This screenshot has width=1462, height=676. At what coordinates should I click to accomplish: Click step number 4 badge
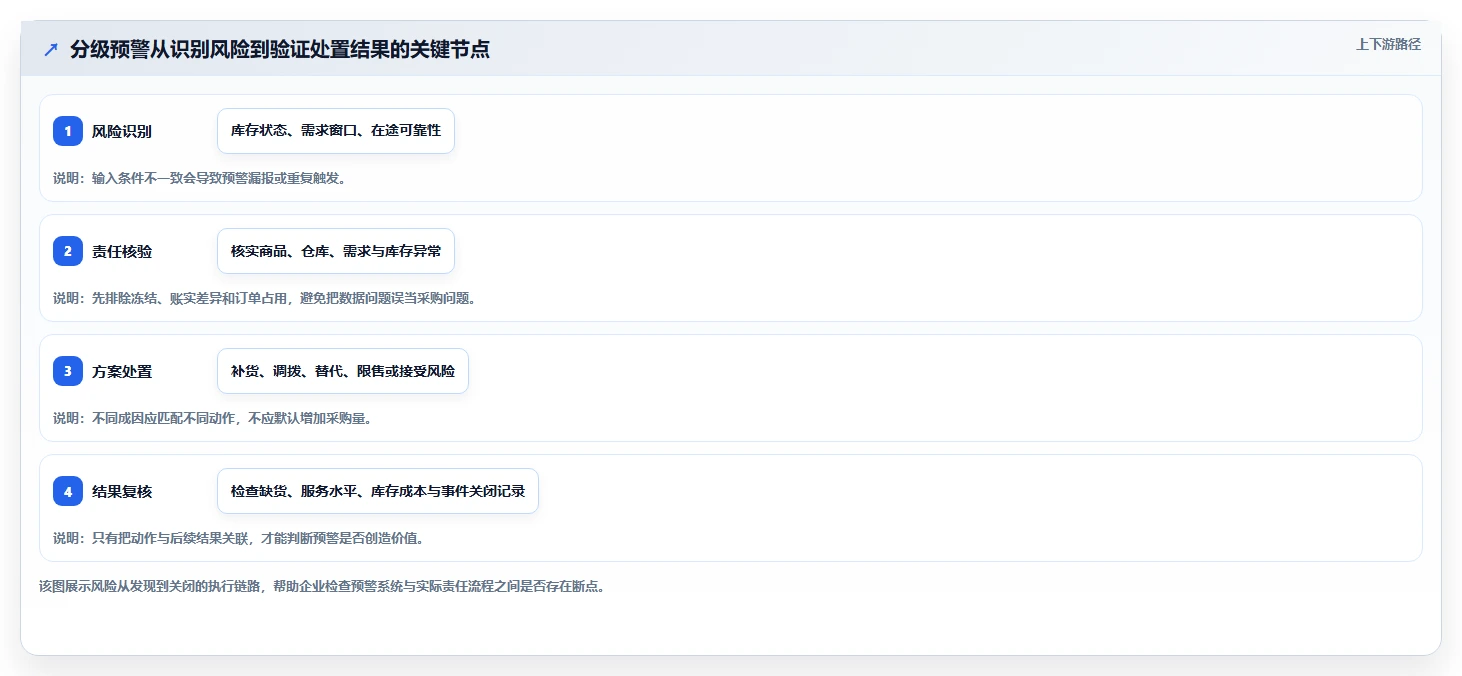pos(68,491)
